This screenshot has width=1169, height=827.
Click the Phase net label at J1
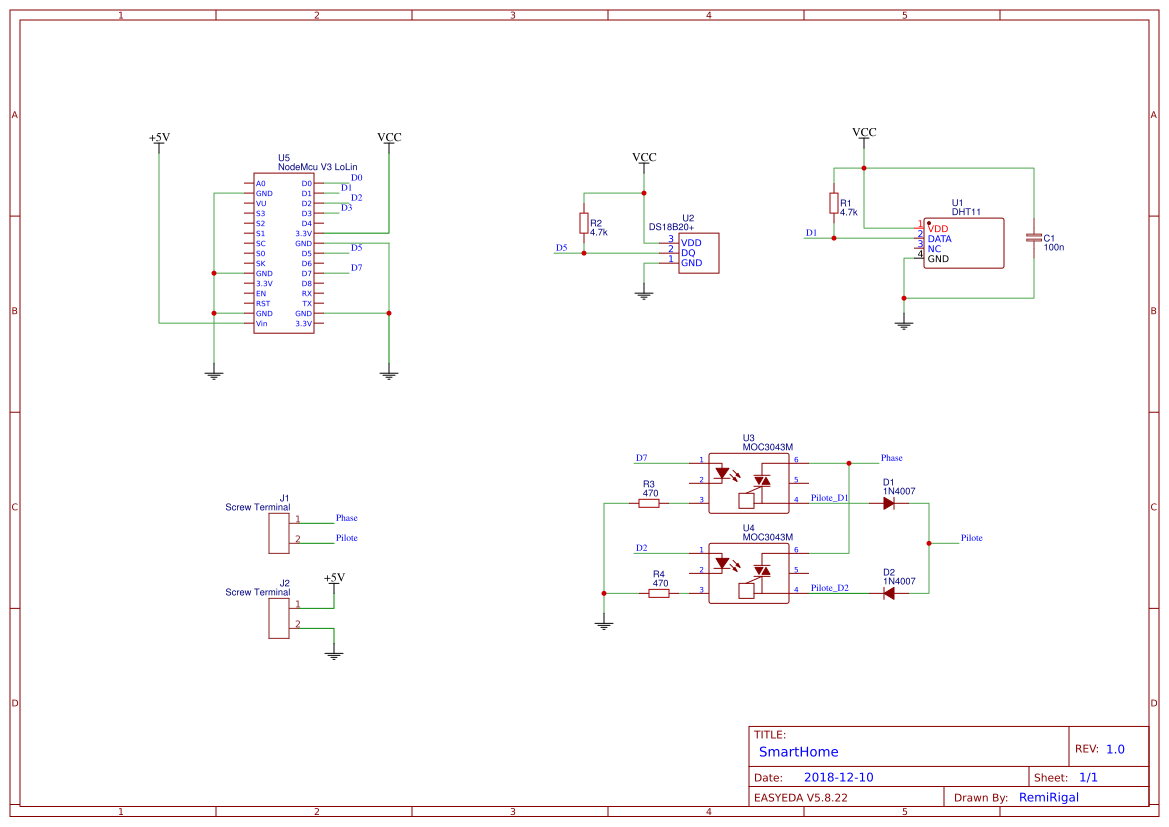point(347,518)
